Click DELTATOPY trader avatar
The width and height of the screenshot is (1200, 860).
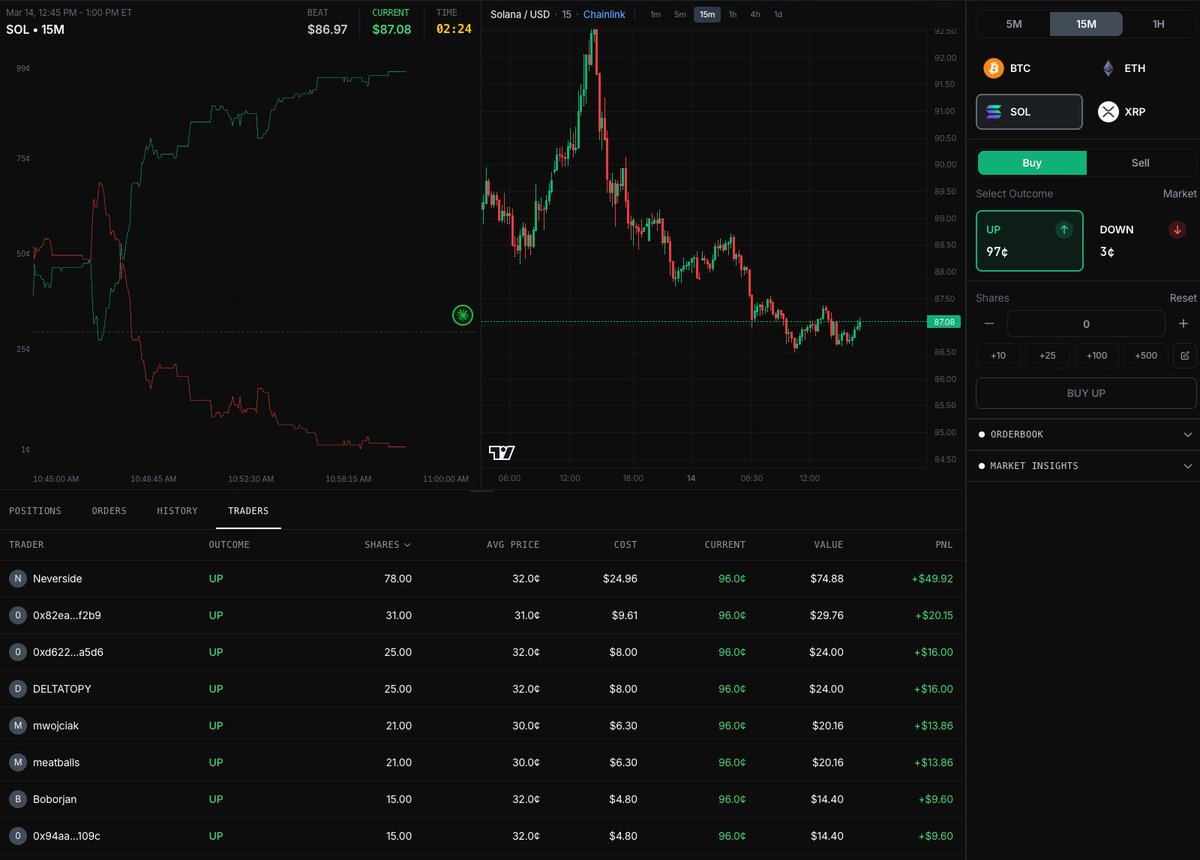click(17, 689)
